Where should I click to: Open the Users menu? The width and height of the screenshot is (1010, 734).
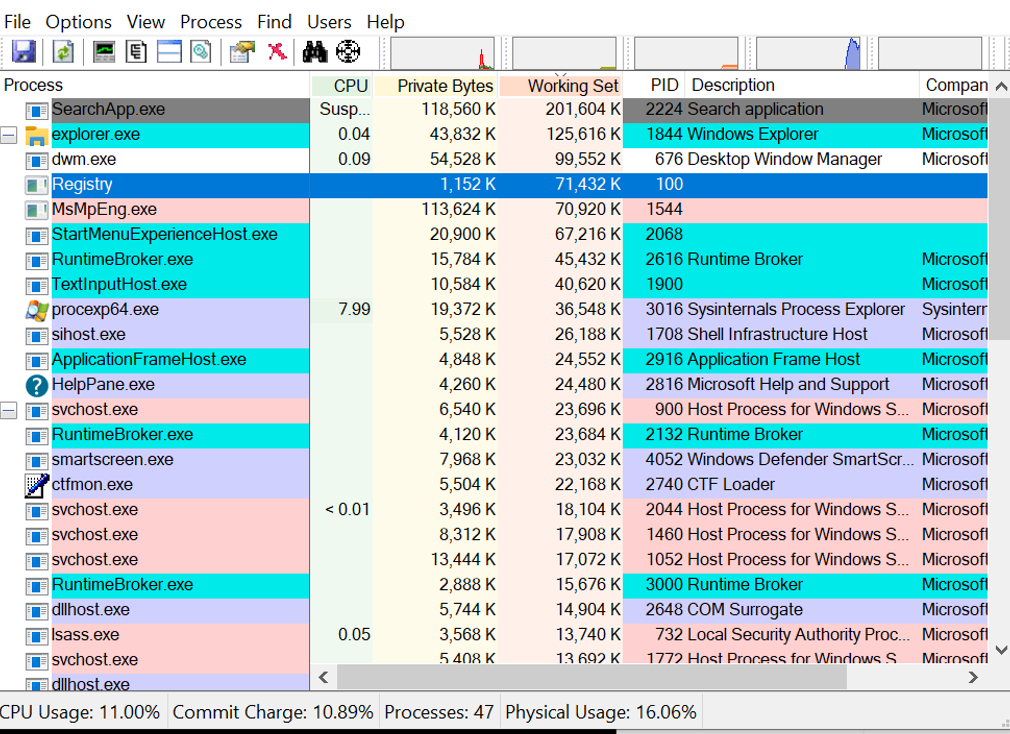click(329, 22)
